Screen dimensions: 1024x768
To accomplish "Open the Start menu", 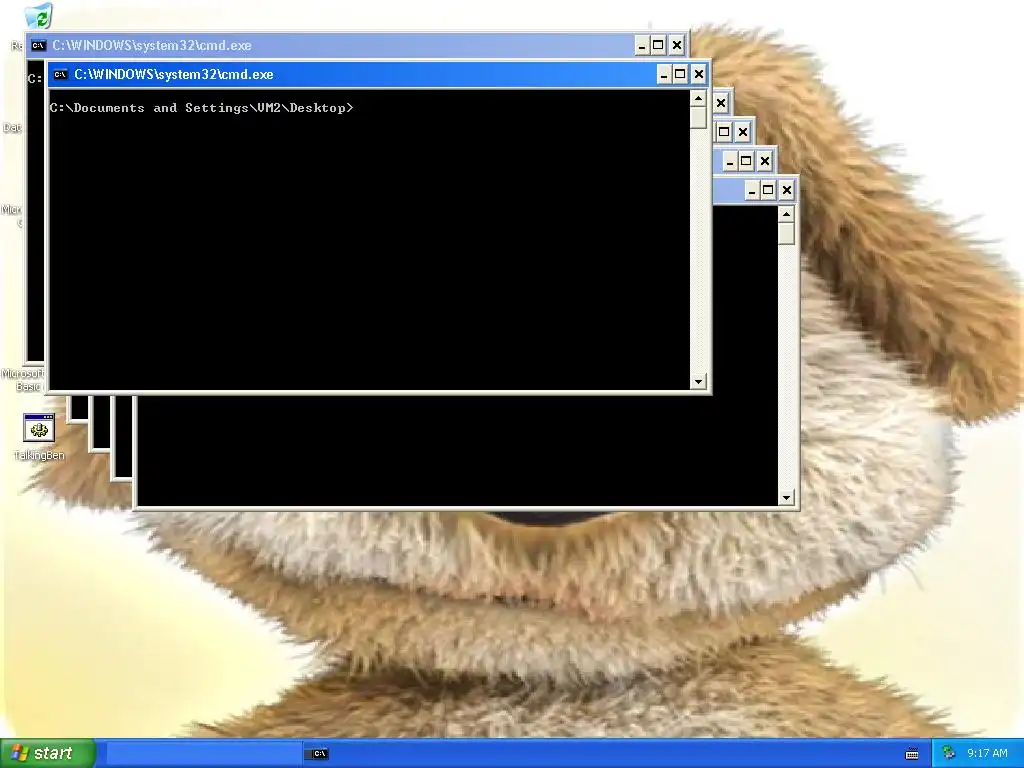I will click(x=48, y=753).
